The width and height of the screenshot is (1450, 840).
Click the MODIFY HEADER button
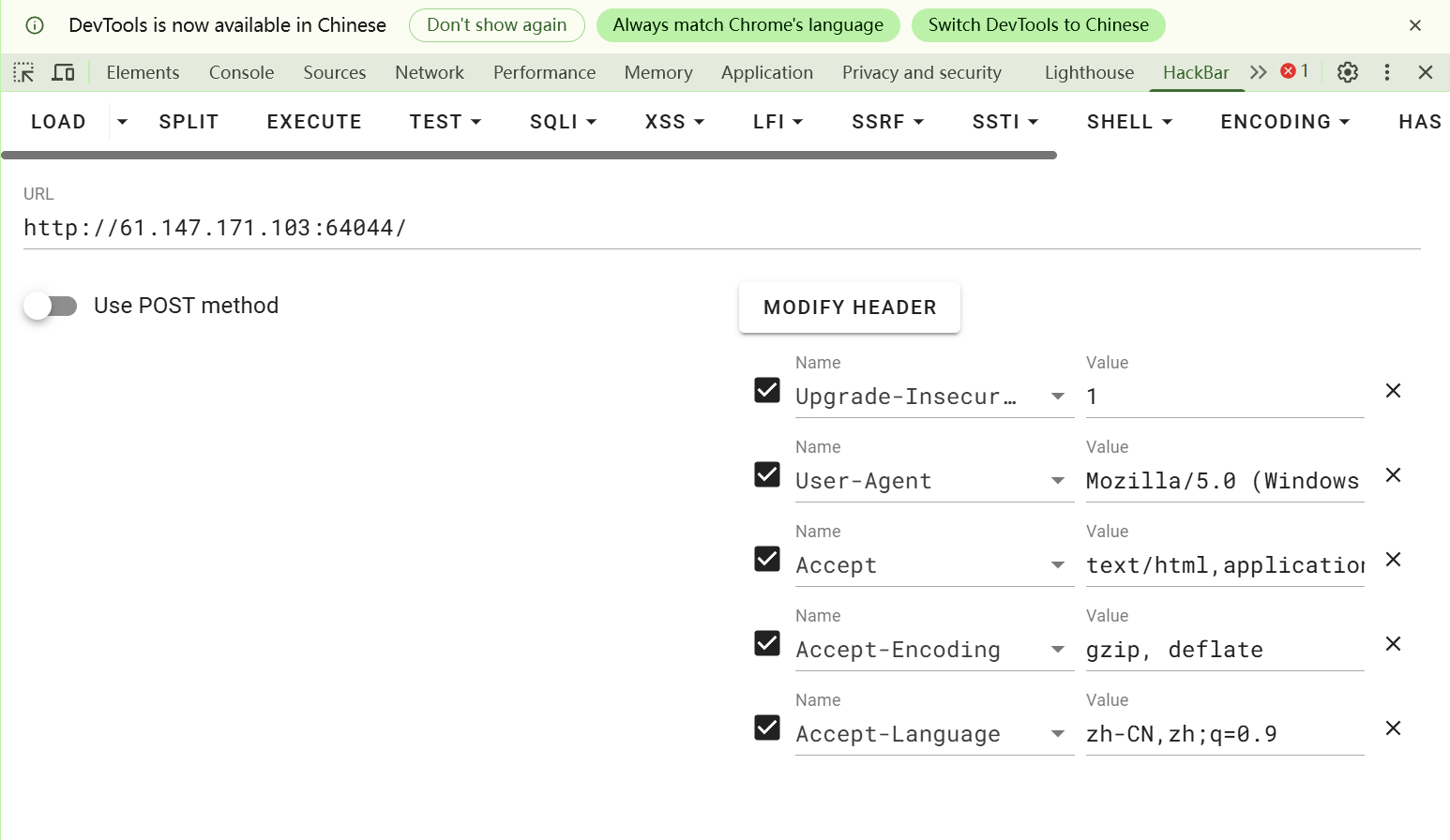click(x=849, y=307)
